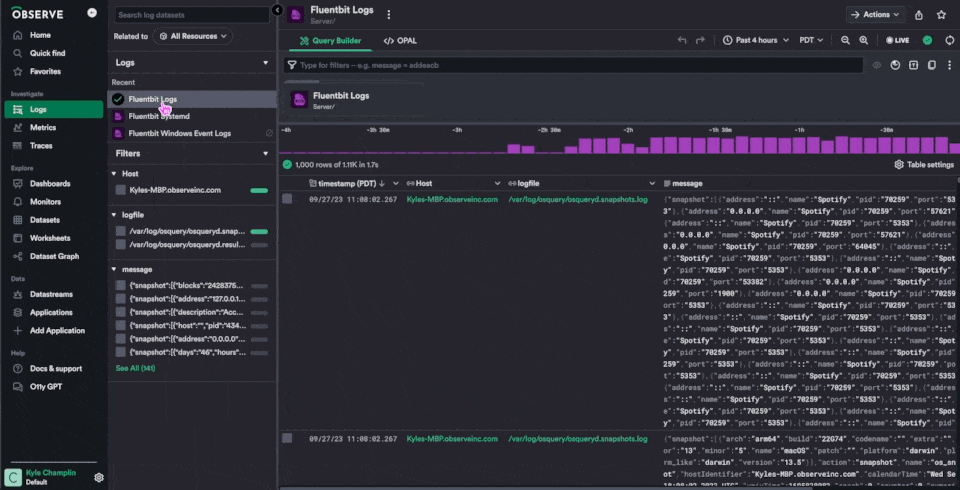Collapse the Logs section arrow
The image size is (960, 490).
(x=266, y=62)
